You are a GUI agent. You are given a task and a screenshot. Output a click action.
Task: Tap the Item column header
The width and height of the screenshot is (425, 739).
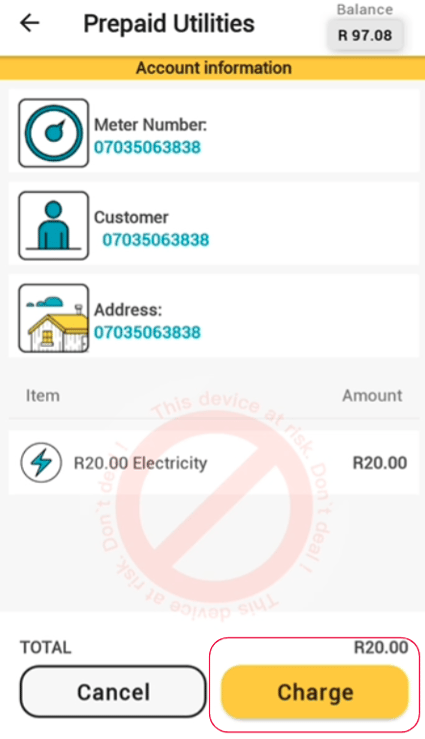(x=42, y=395)
